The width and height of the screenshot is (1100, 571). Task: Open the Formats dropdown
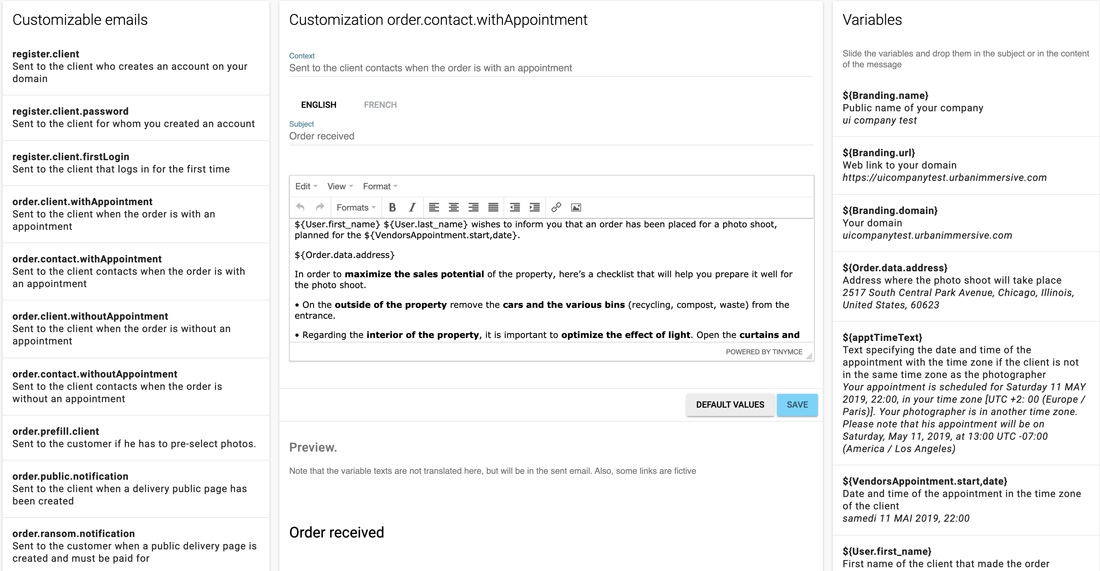(356, 207)
